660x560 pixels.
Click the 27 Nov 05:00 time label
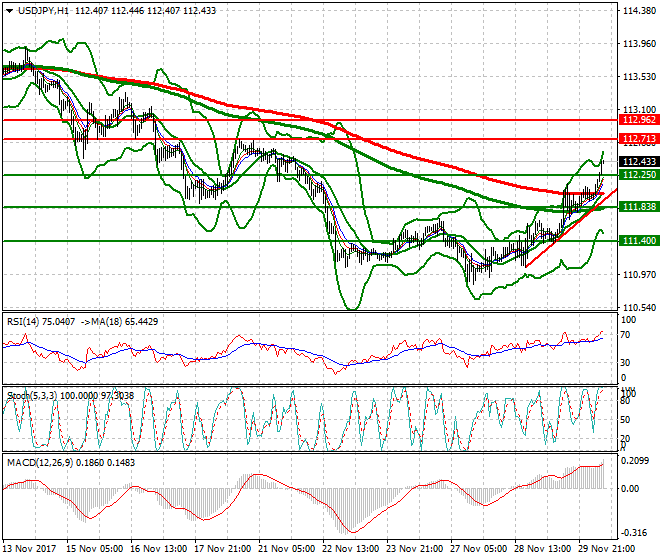point(479,549)
